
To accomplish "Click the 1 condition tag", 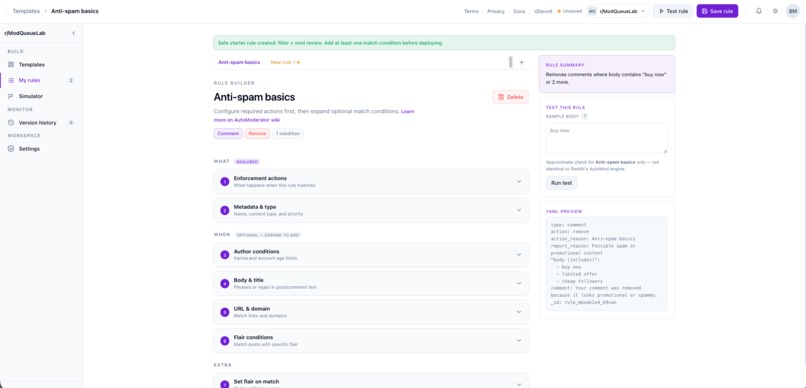I will tap(288, 134).
